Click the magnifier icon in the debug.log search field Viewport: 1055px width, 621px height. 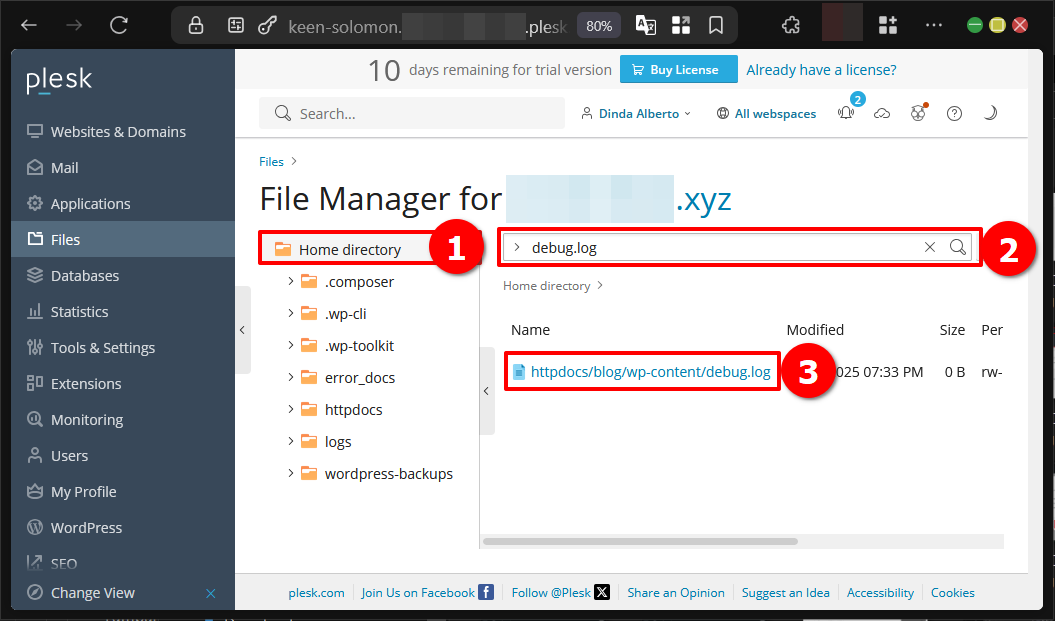pyautogui.click(x=957, y=246)
